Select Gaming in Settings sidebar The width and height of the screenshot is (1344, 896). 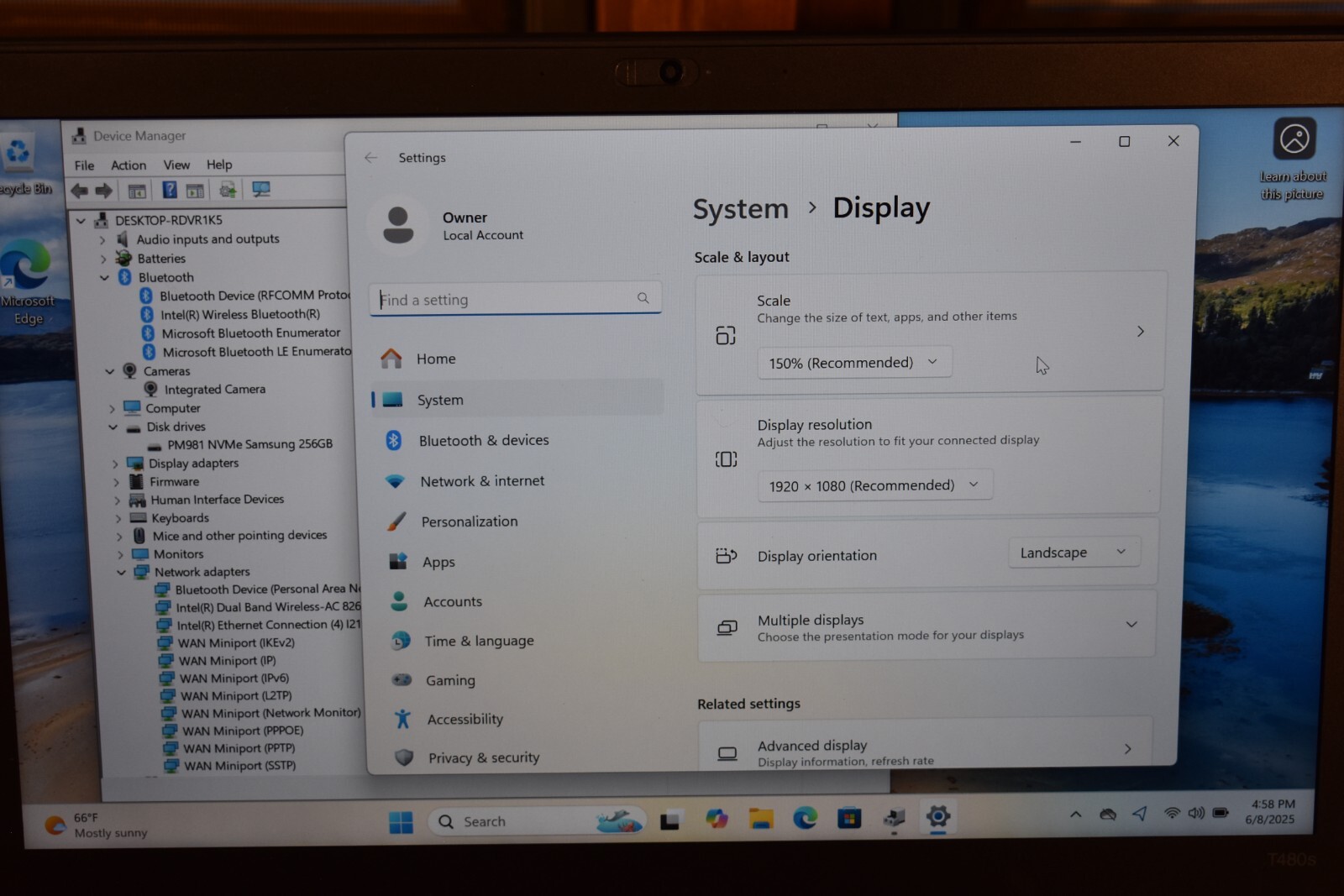click(x=522, y=680)
